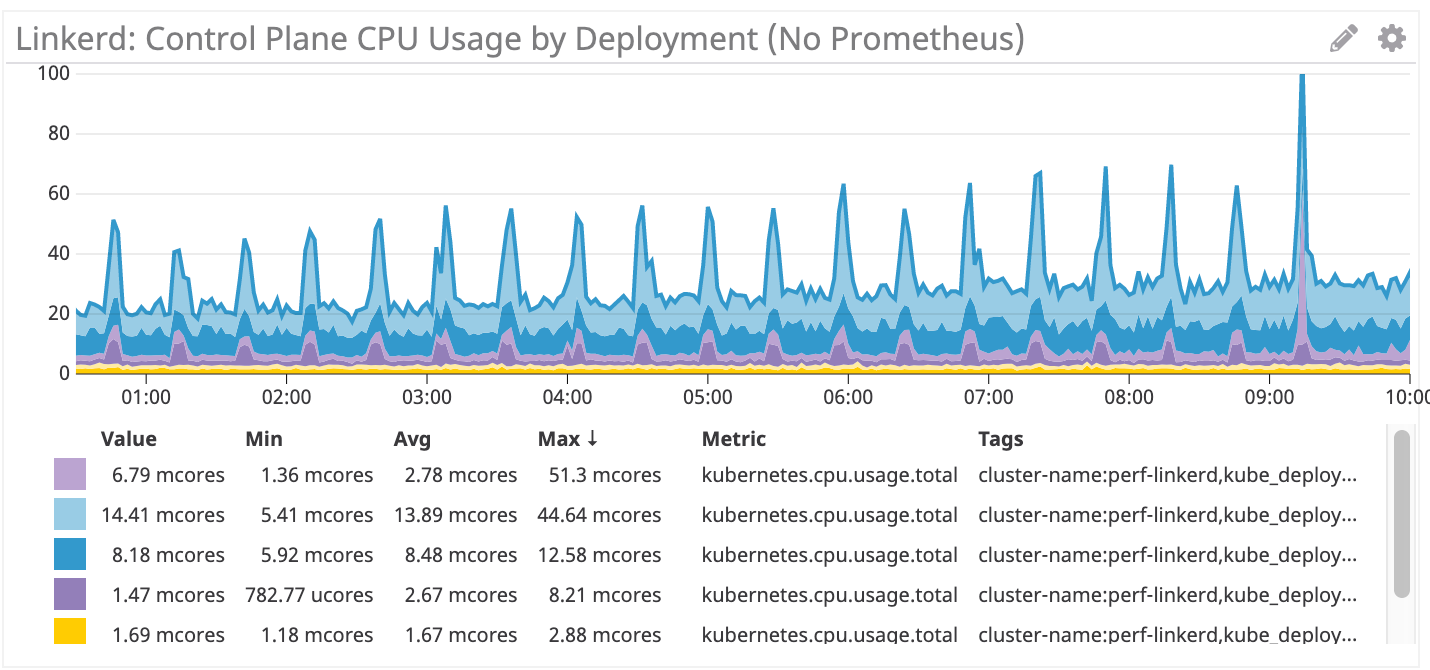Click the 40 y-axis label

(58, 253)
